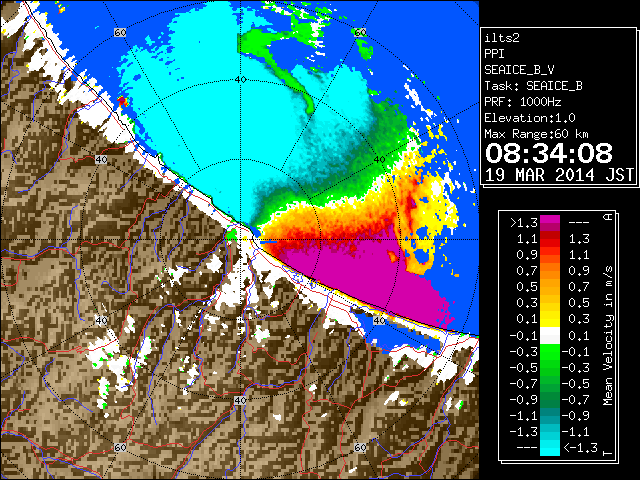Pick the white near-zero velocity swatch
Viewport: 640px width, 480px height.
click(x=550, y=336)
